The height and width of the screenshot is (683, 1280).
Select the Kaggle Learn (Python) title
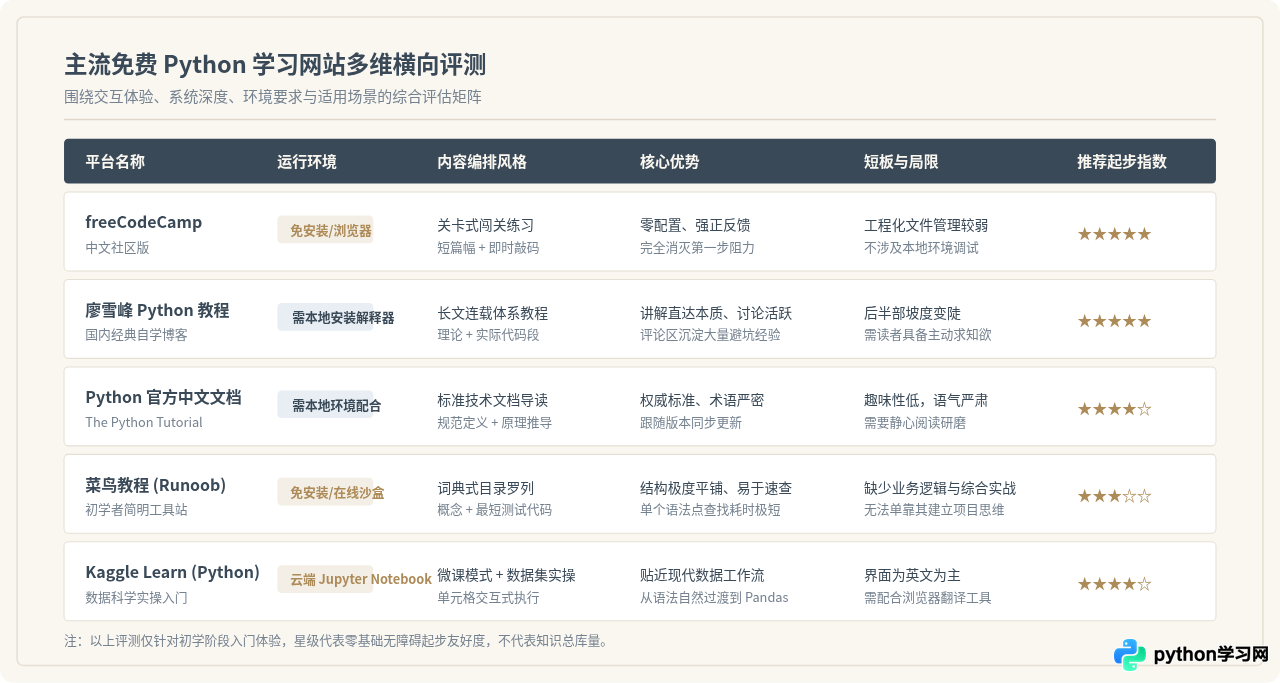coord(173,572)
